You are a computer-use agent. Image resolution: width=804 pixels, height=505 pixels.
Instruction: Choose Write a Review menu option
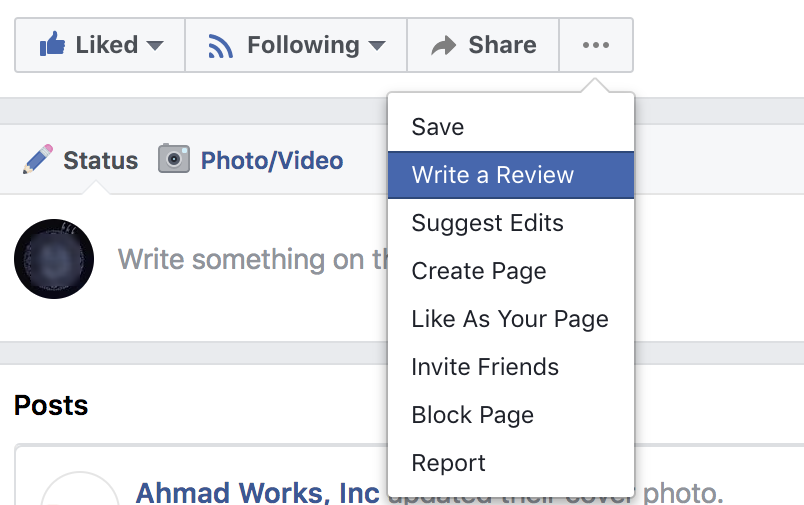click(x=493, y=175)
